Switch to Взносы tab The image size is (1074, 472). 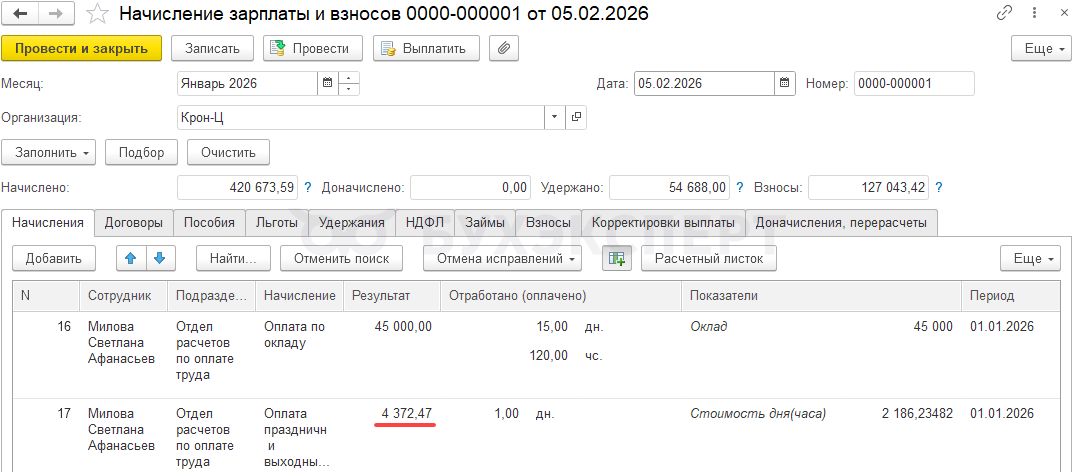[x=548, y=223]
